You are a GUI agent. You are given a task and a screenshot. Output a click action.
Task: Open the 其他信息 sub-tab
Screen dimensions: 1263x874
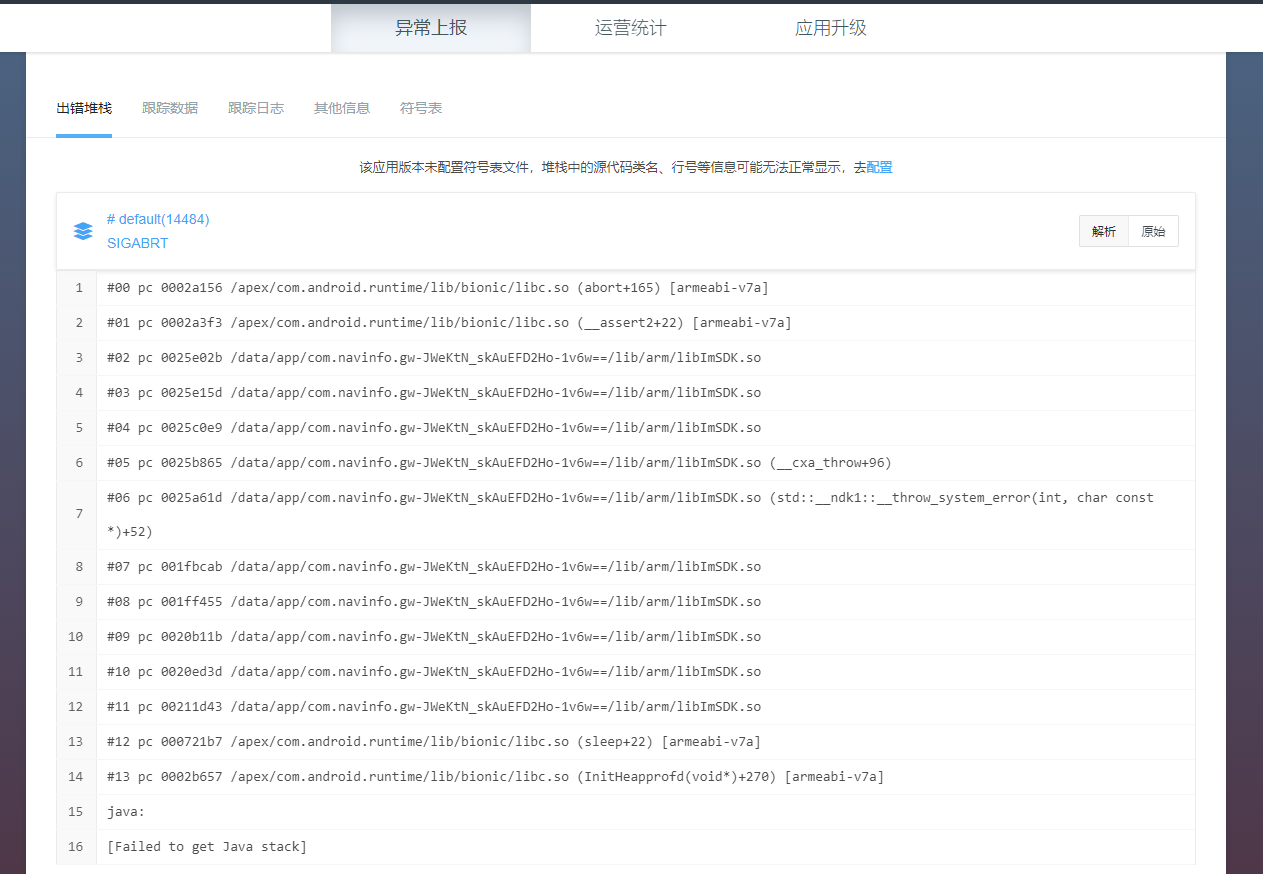pos(341,107)
